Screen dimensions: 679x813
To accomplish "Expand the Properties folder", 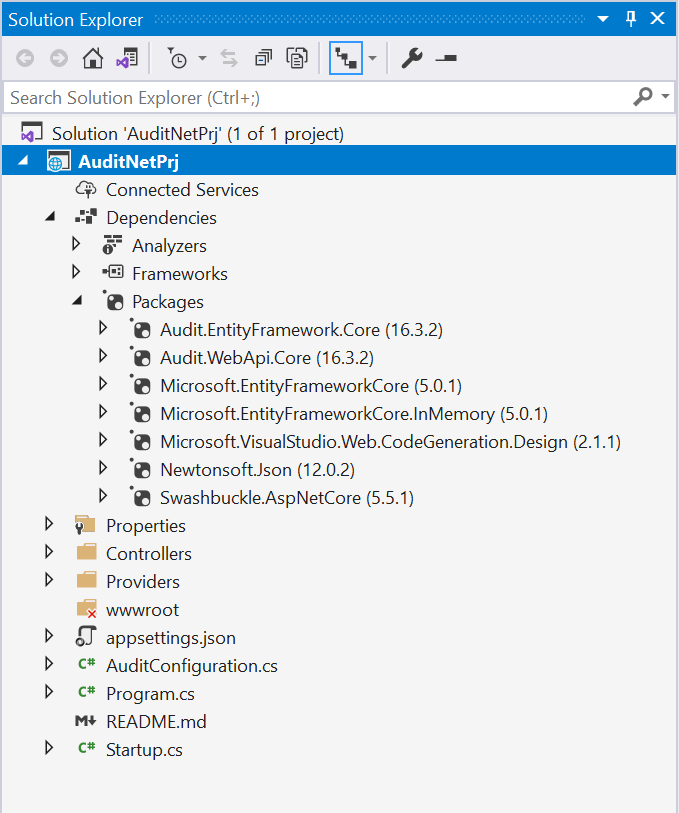I will 49,524.
